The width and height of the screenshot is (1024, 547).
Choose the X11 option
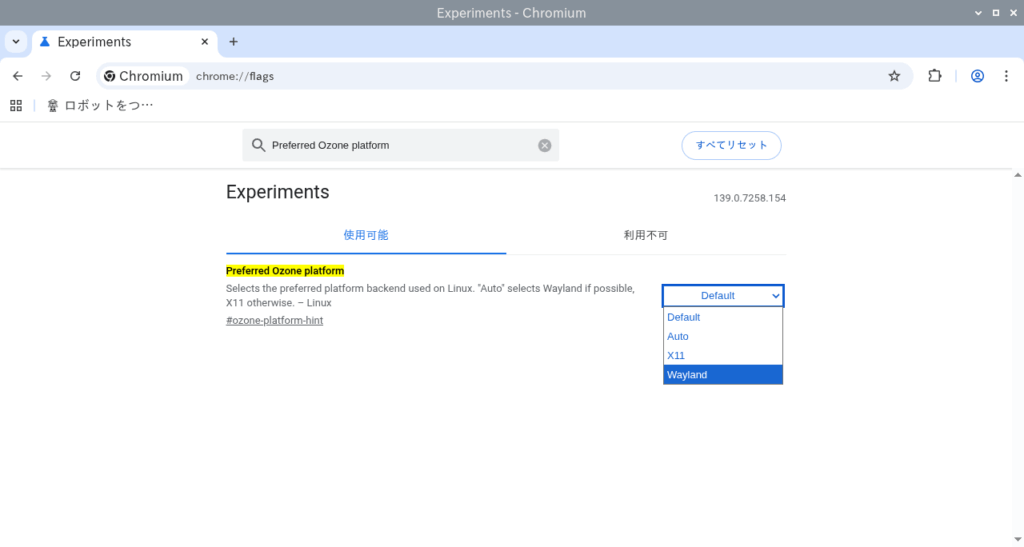click(x=722, y=356)
